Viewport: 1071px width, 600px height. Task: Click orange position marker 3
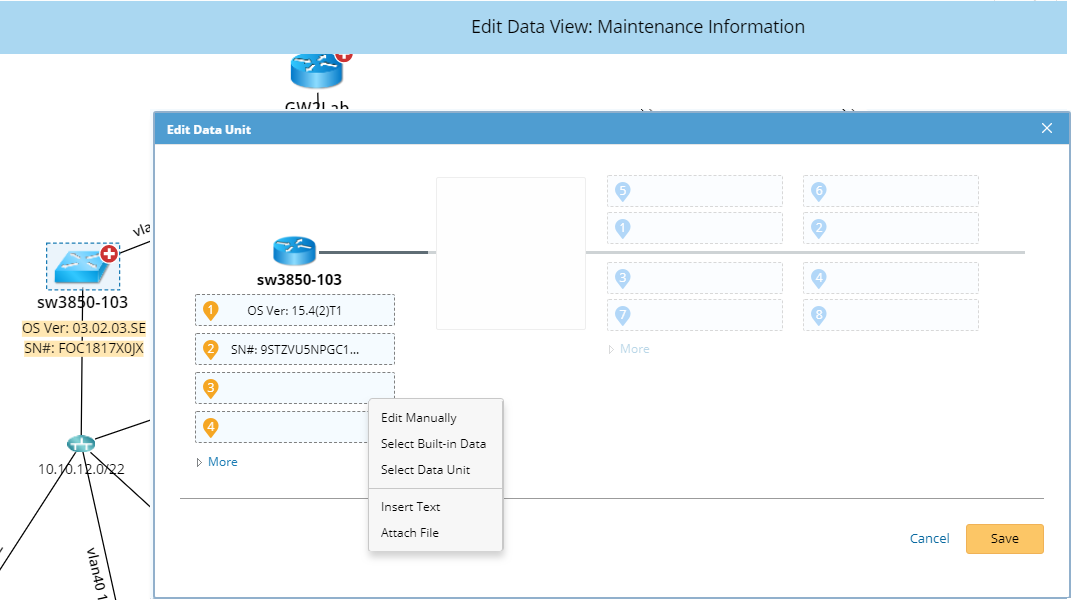[210, 389]
